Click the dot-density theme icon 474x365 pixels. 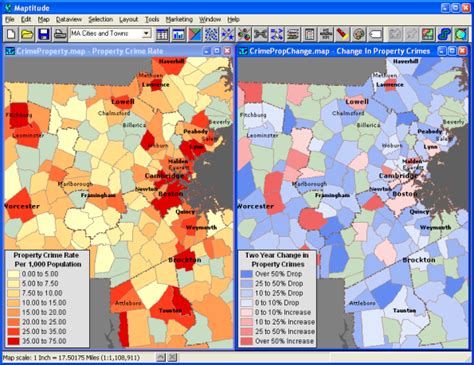[x=211, y=34]
